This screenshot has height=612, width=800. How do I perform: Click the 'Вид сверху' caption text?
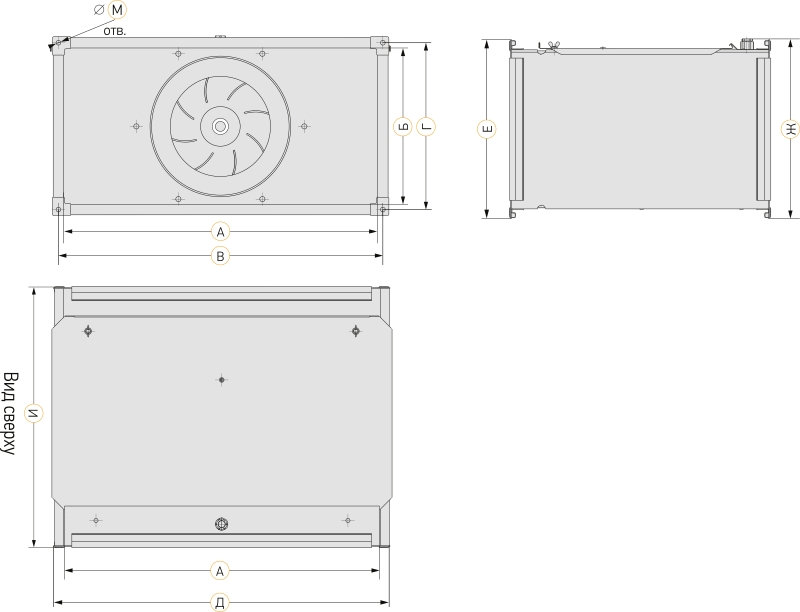tap(10, 414)
